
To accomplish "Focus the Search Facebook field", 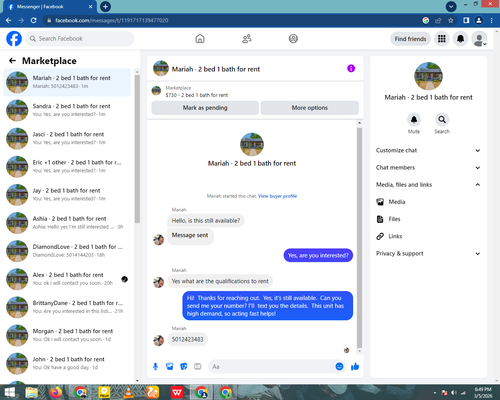I will (x=80, y=39).
